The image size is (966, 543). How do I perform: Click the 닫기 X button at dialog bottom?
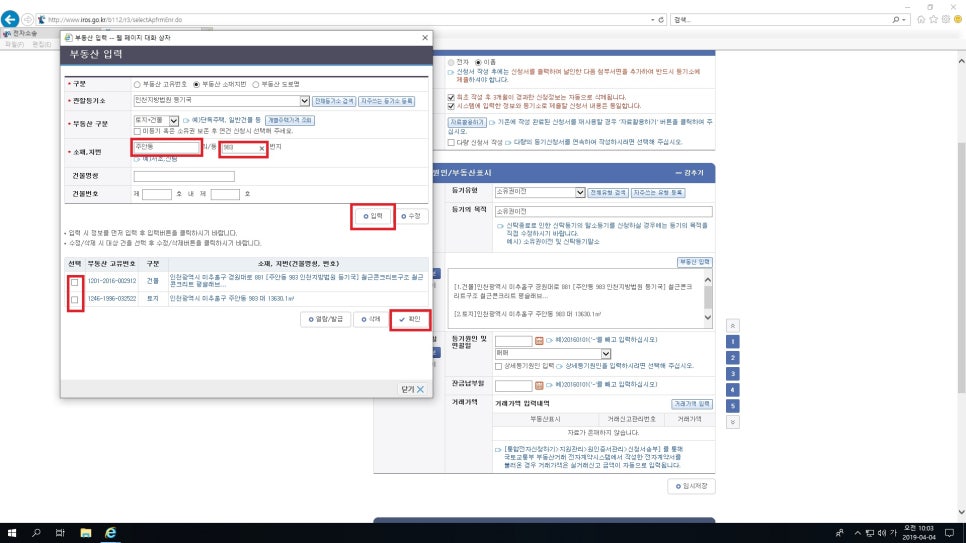(x=413, y=390)
